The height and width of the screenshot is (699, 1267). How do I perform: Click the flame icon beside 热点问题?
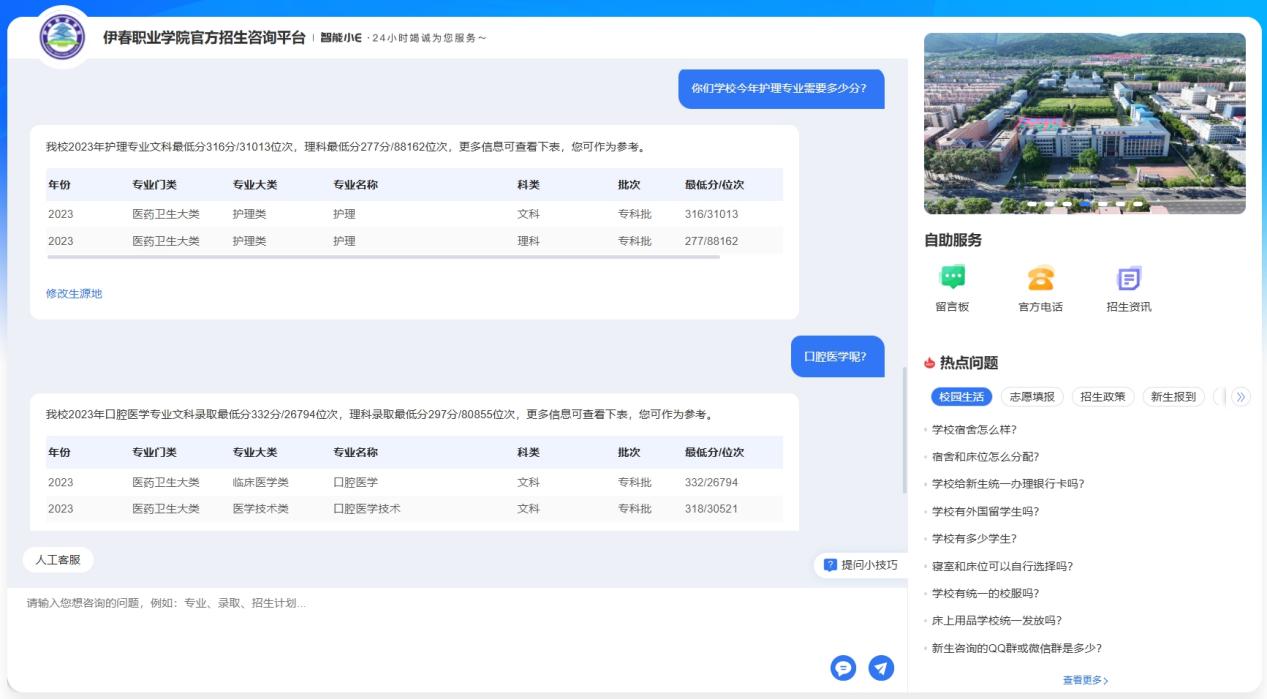click(929, 363)
